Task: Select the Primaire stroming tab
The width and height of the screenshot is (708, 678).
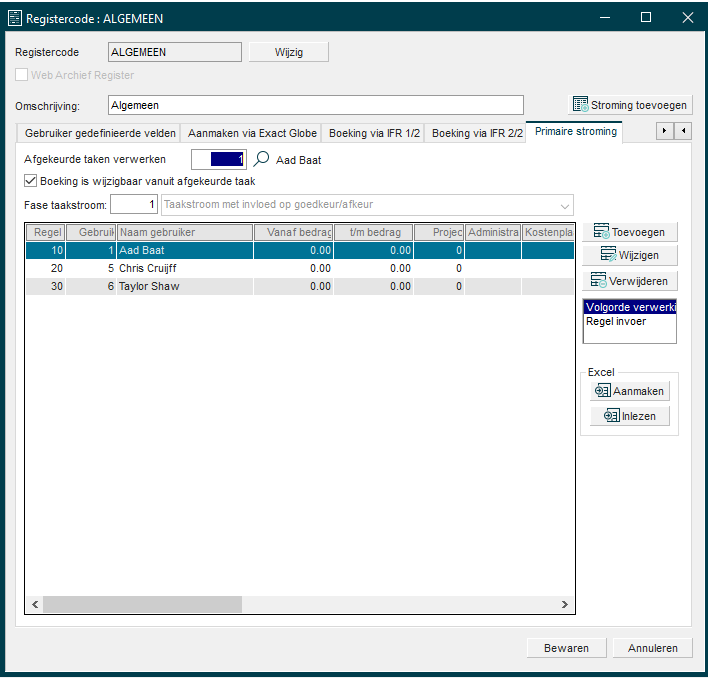Action: [575, 131]
